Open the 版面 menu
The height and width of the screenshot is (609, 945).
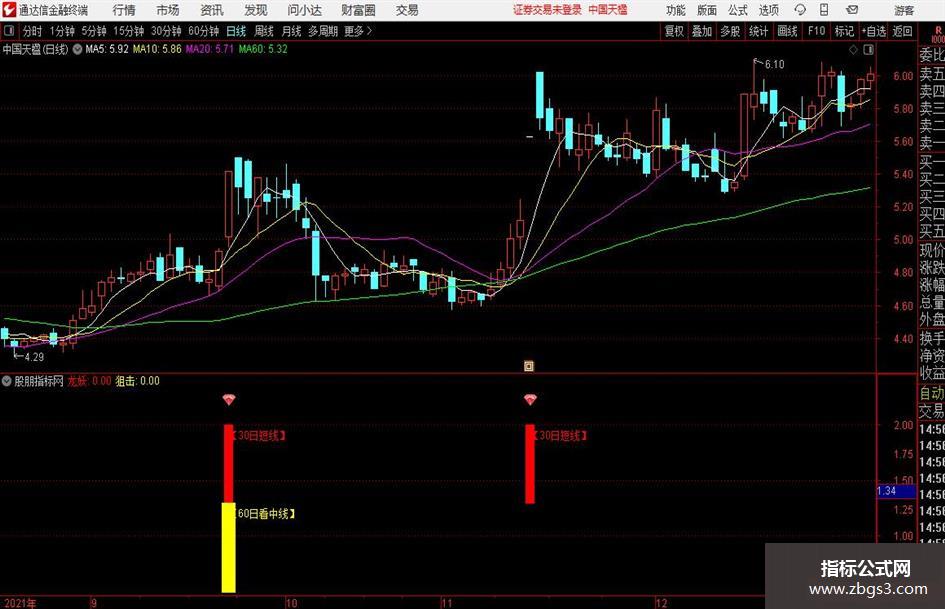tap(707, 10)
